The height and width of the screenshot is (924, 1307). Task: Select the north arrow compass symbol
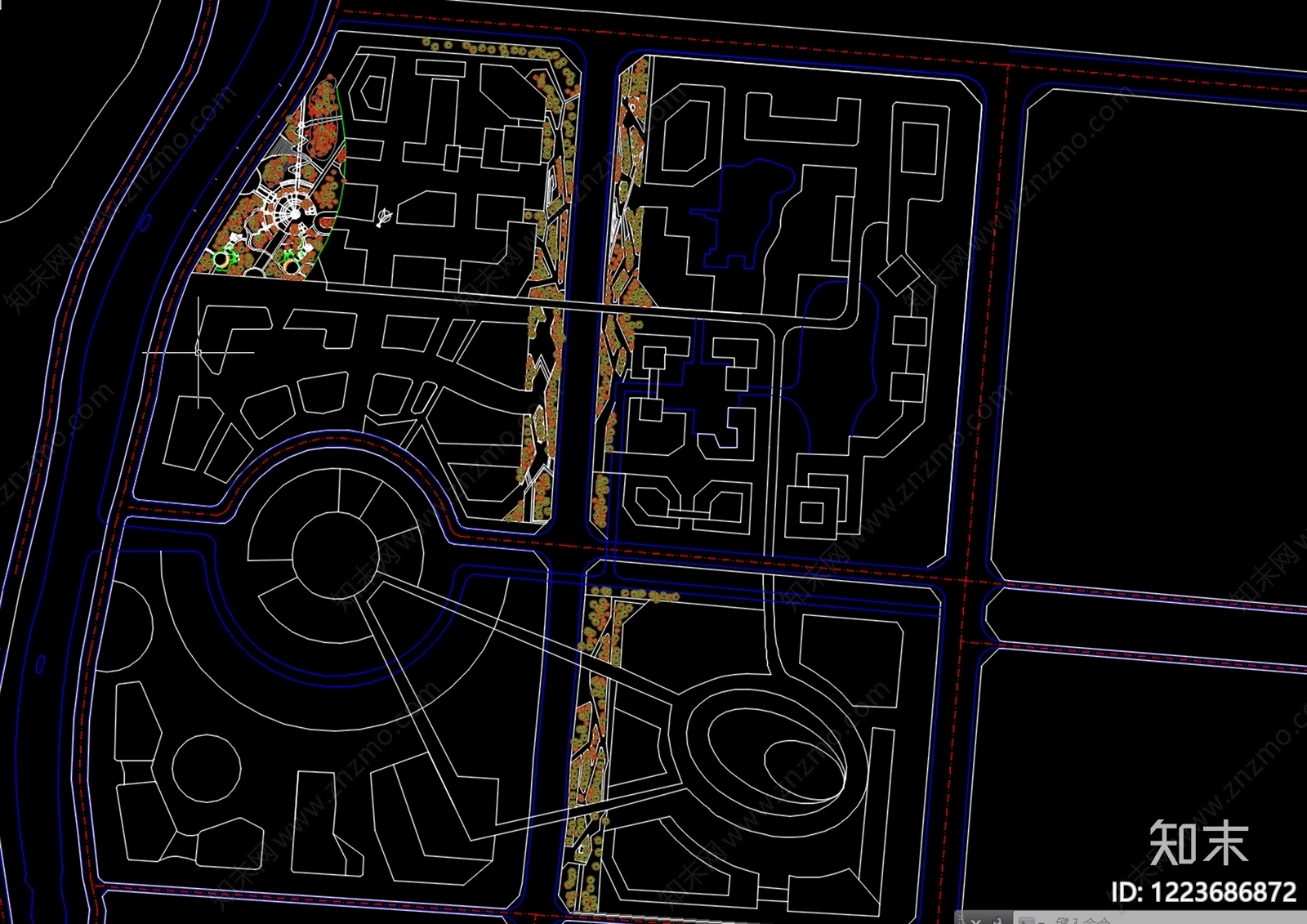tap(384, 217)
